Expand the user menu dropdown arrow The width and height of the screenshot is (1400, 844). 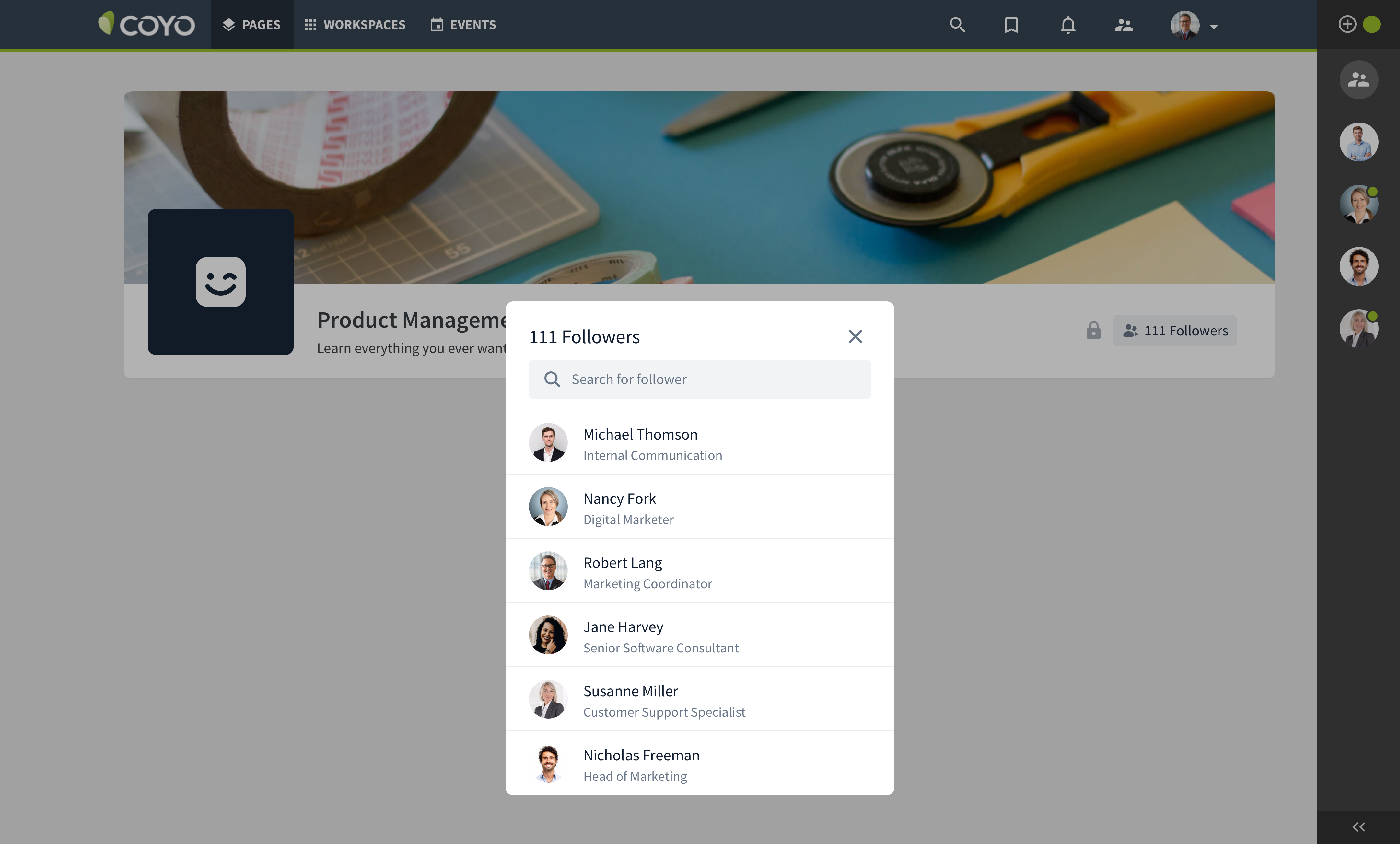[1214, 27]
